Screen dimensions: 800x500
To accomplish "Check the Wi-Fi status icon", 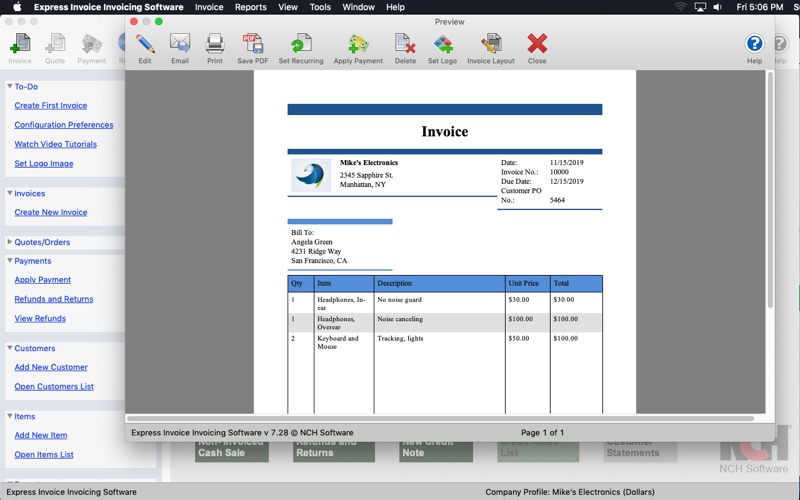I will tap(680, 7).
